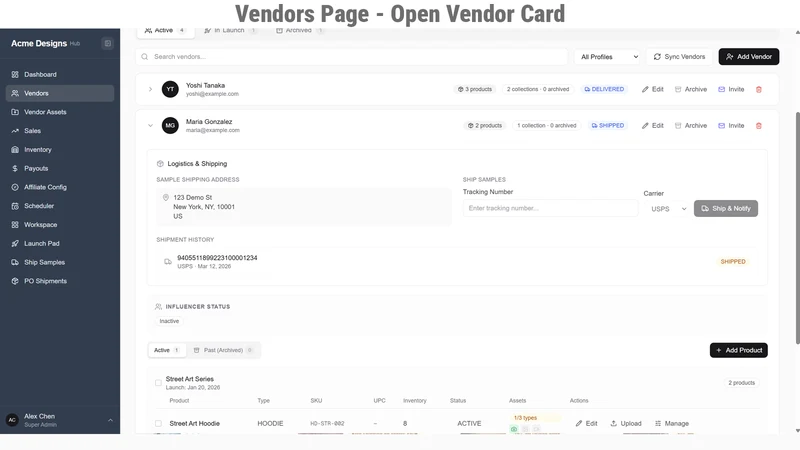This screenshot has width=800, height=450.
Task: Click Yoshi Tanaka's 3 products badge
Action: click(x=475, y=89)
